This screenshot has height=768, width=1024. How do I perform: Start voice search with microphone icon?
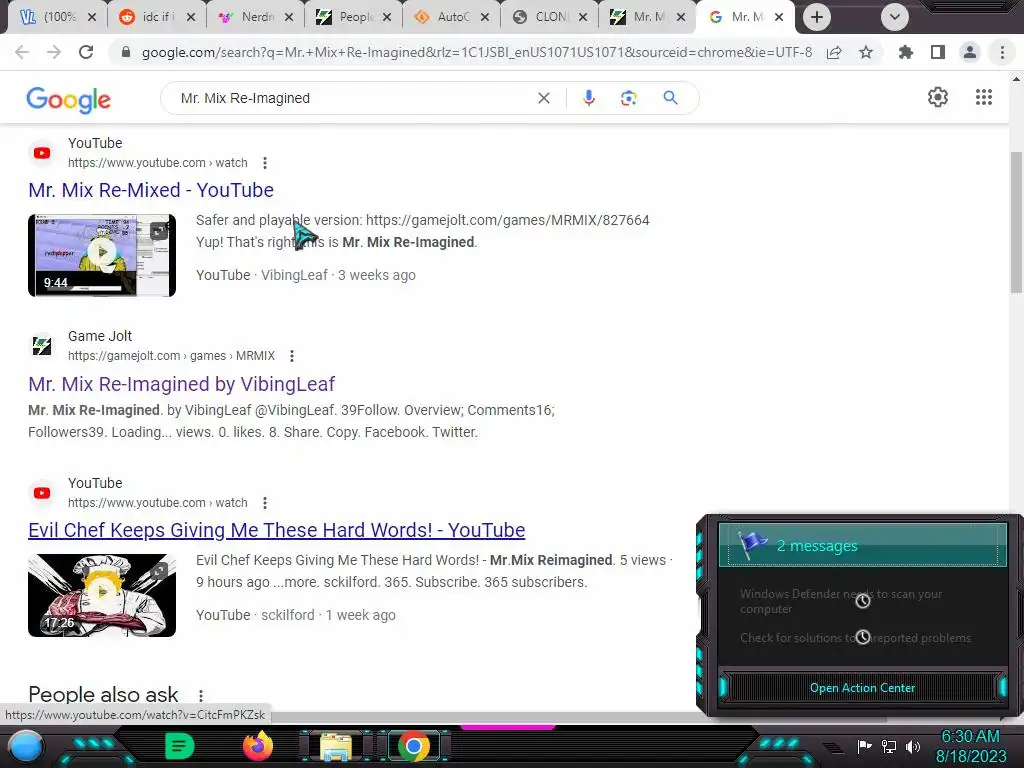(x=588, y=98)
